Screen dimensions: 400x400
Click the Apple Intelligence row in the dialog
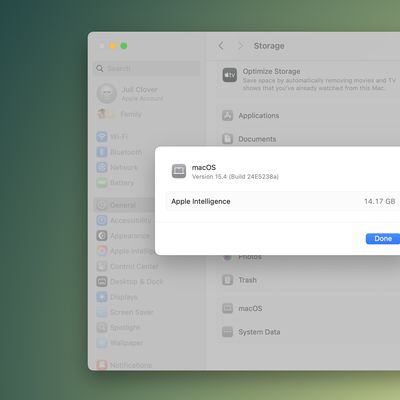pos(283,201)
